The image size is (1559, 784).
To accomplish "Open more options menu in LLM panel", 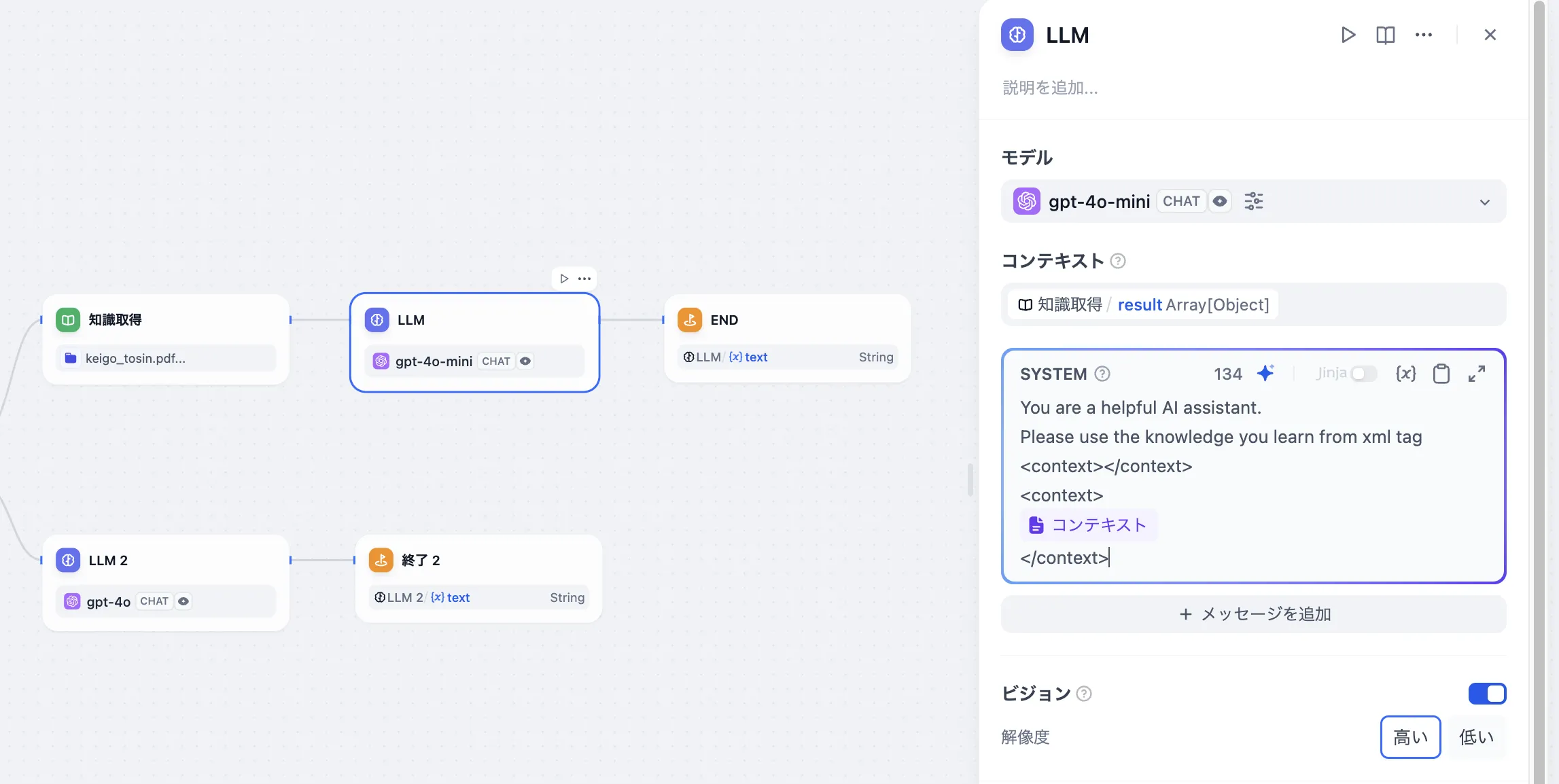I will [1423, 35].
